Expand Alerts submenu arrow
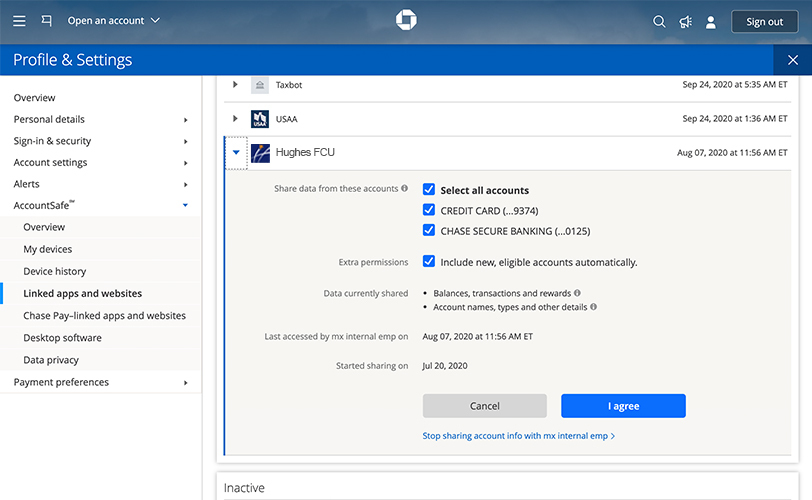The image size is (812, 500). [x=185, y=185]
